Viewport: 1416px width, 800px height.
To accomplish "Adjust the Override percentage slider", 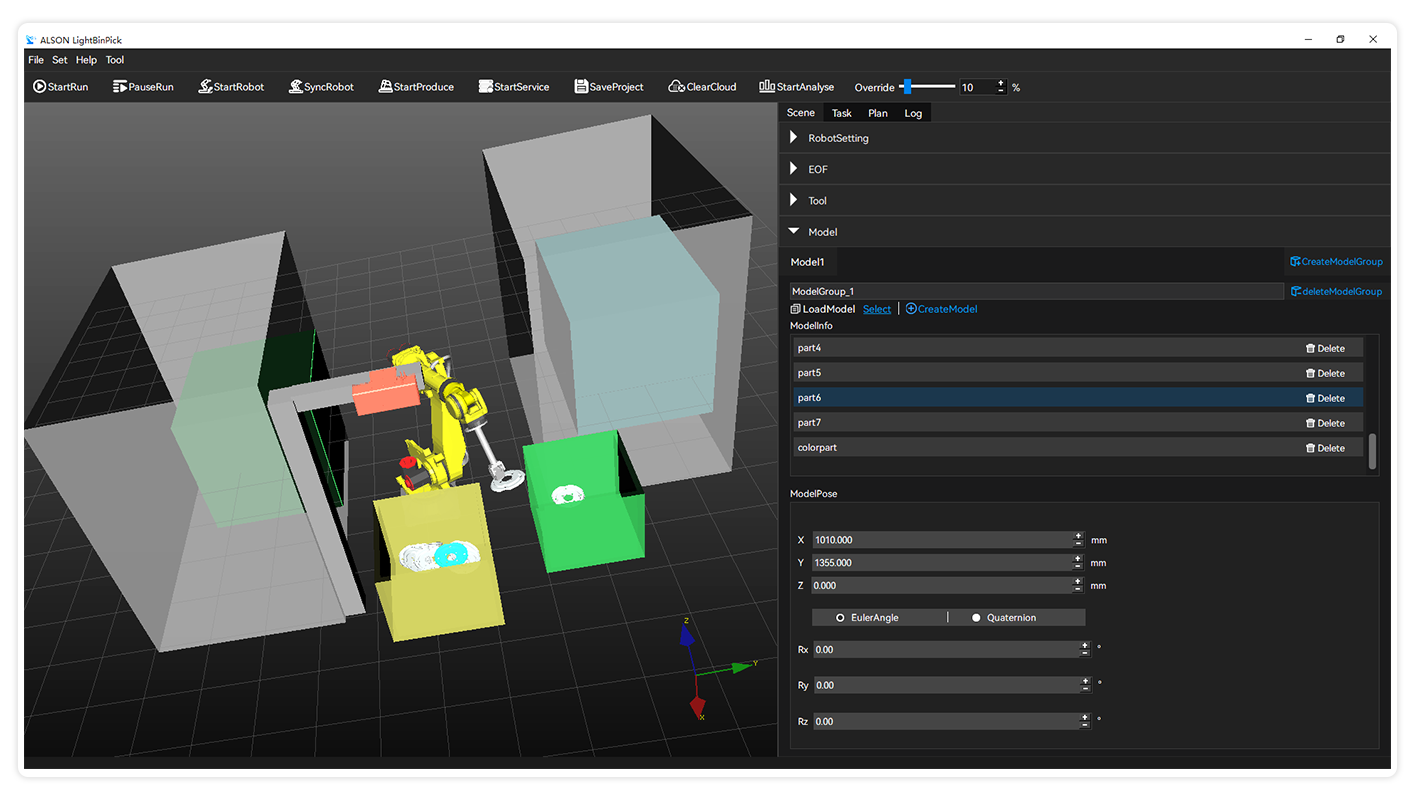I will coord(908,87).
